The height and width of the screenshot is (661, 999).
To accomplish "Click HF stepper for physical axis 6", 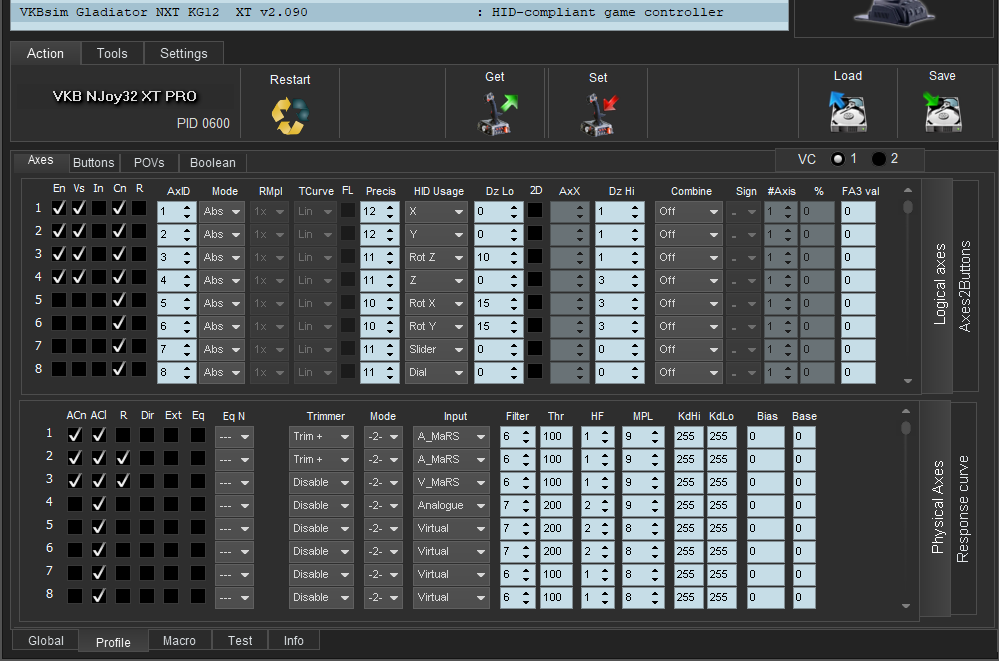I will (x=605, y=551).
